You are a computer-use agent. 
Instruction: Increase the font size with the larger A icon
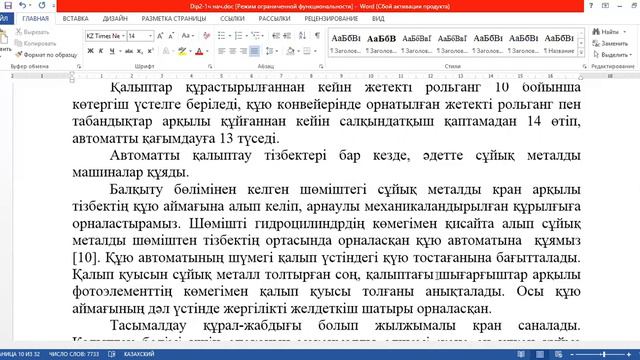point(160,36)
